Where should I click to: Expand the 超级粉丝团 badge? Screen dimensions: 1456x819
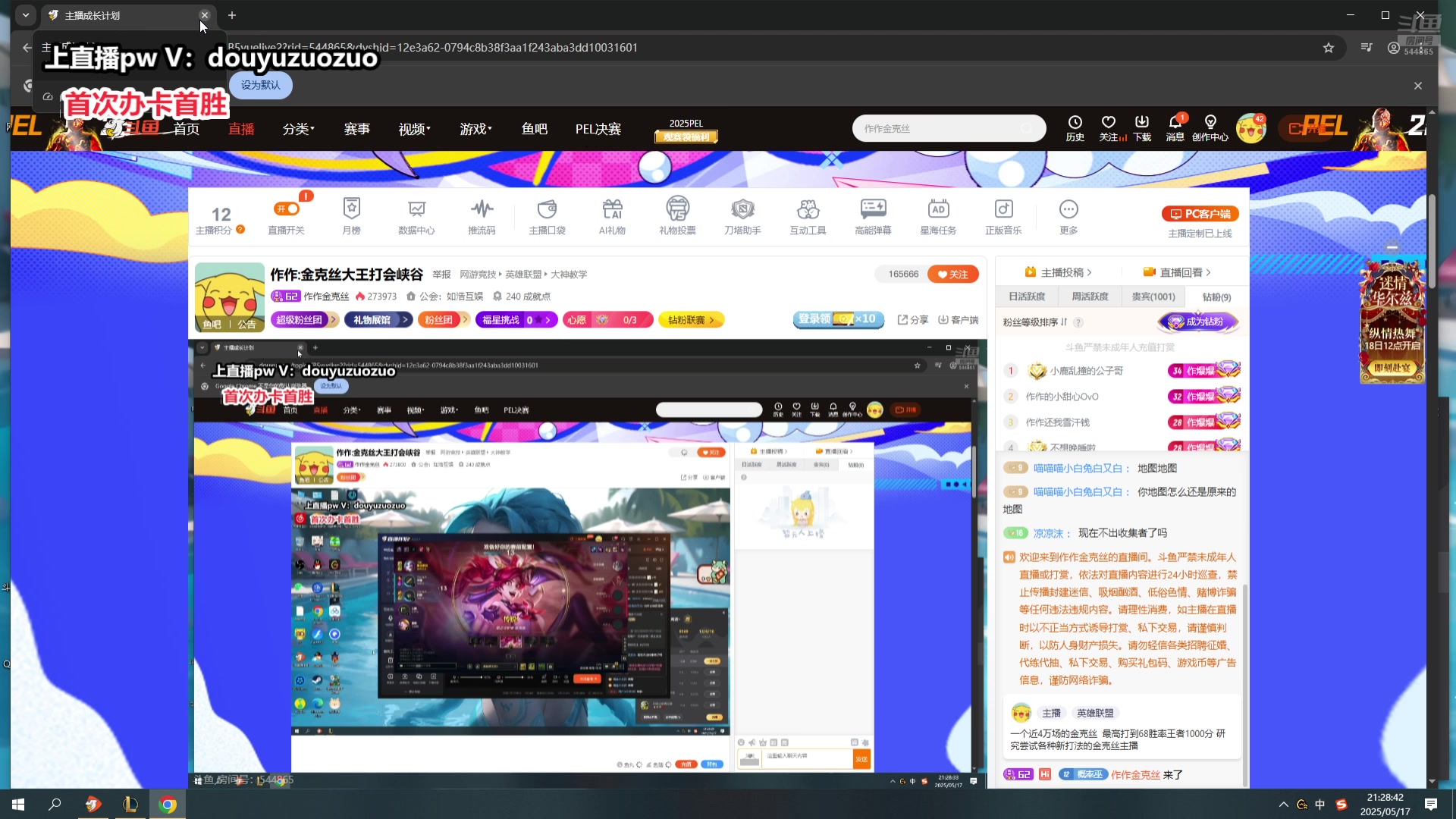pyautogui.click(x=304, y=320)
